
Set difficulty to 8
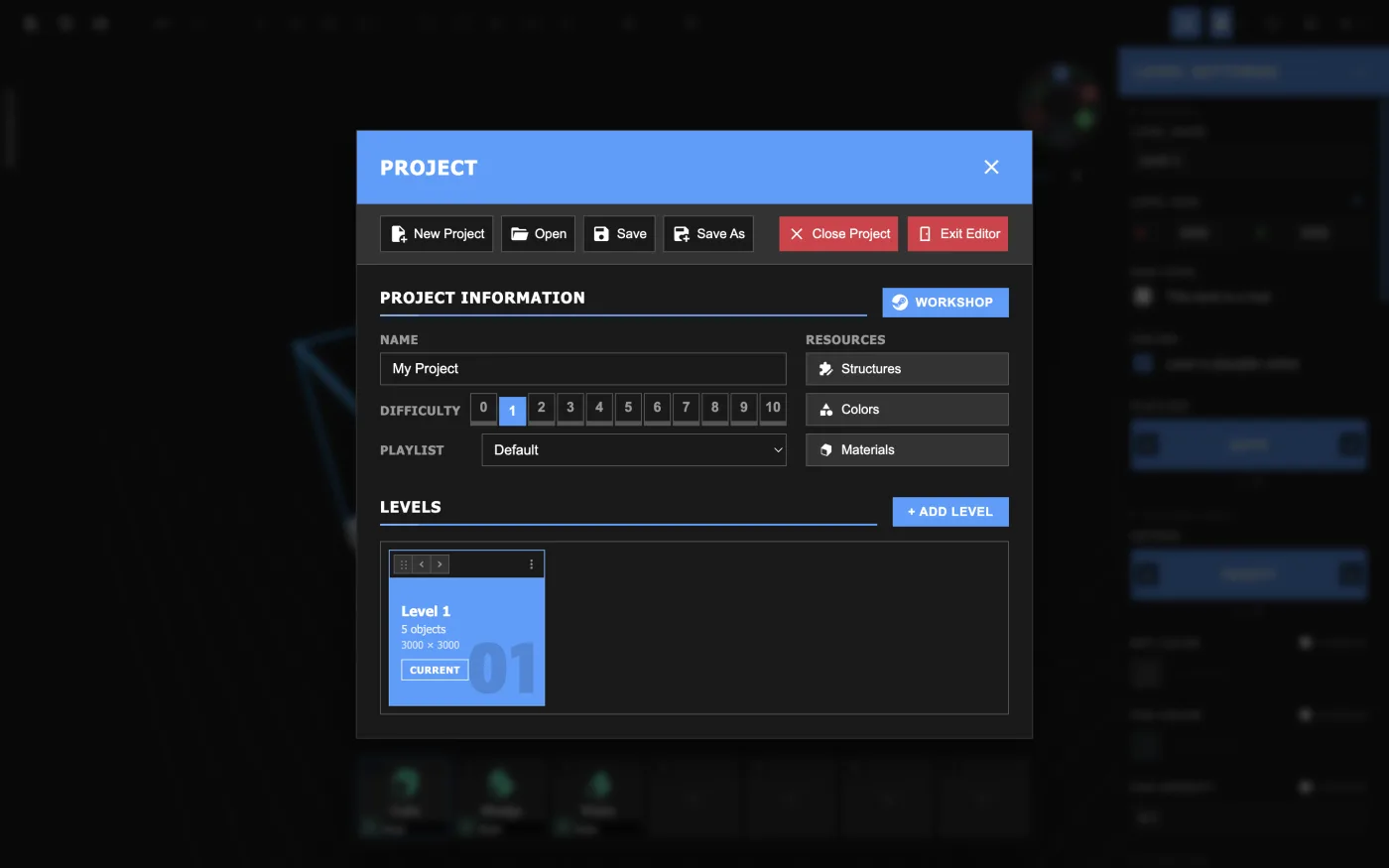pyautogui.click(x=714, y=408)
